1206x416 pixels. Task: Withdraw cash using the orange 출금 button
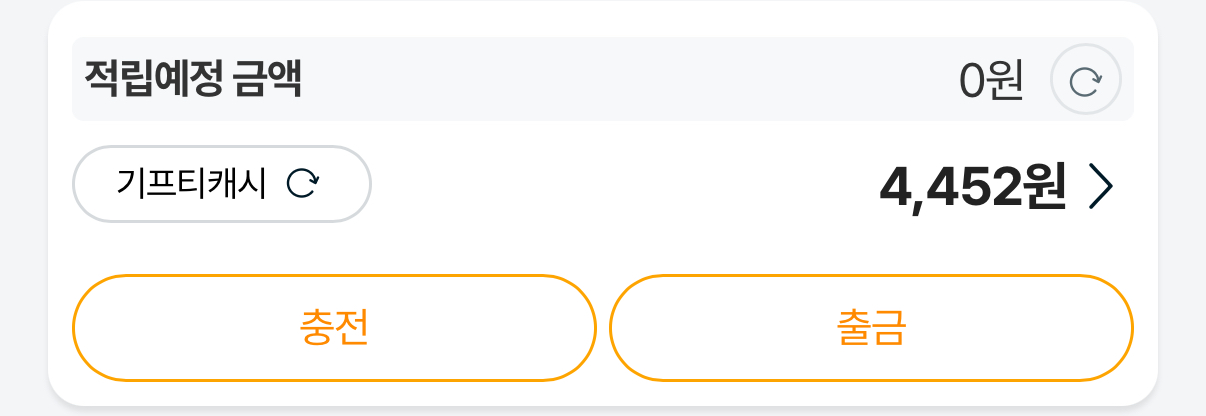click(x=871, y=328)
